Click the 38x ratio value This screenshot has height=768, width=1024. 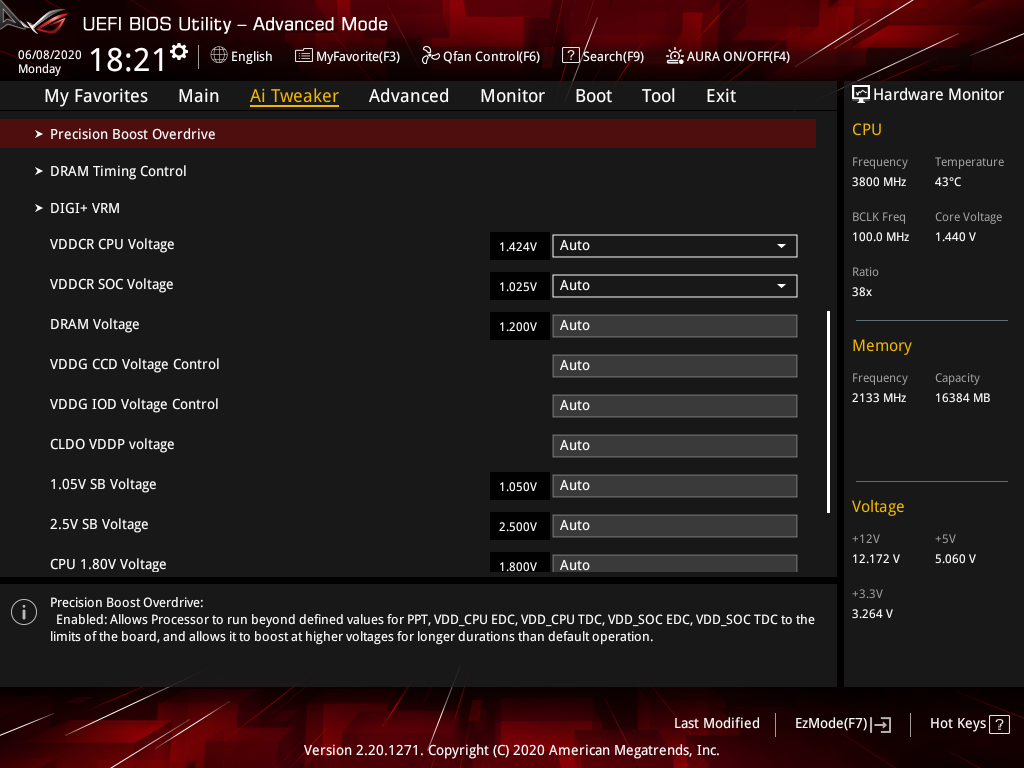point(862,292)
